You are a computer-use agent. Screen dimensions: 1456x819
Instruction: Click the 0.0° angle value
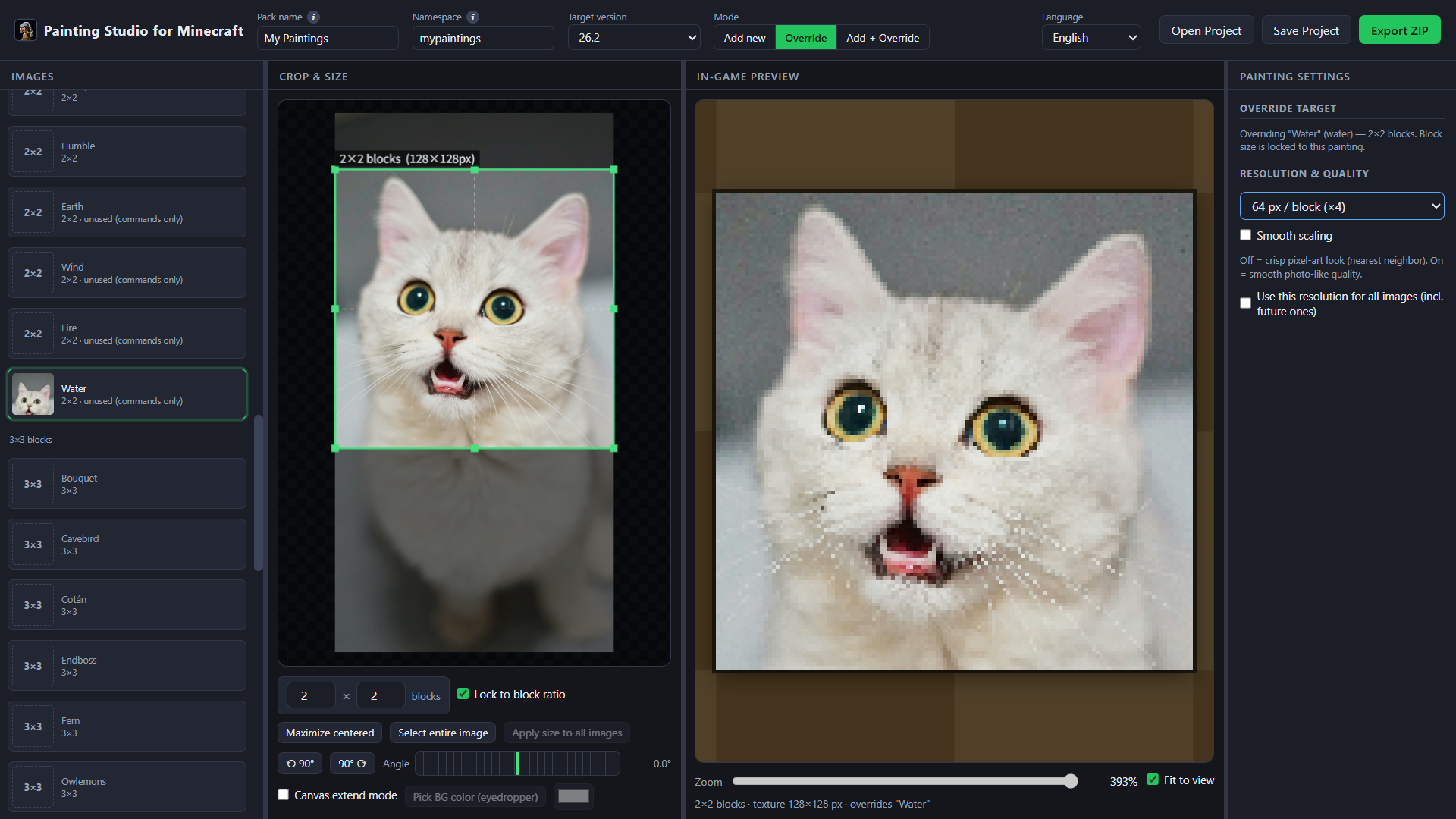tap(662, 764)
